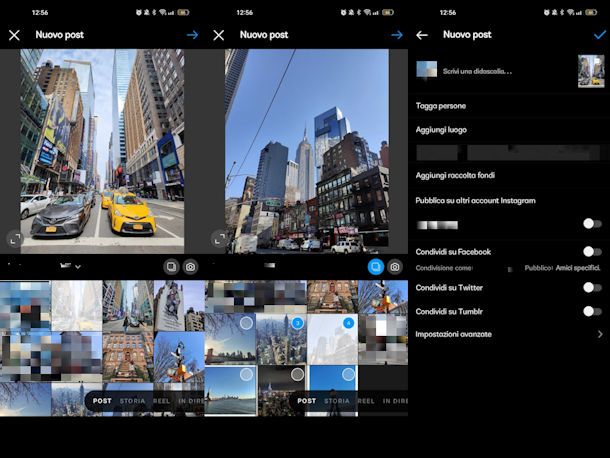Select STORIA tab in middle screen
610x458 pixels.
pyautogui.click(x=337, y=401)
